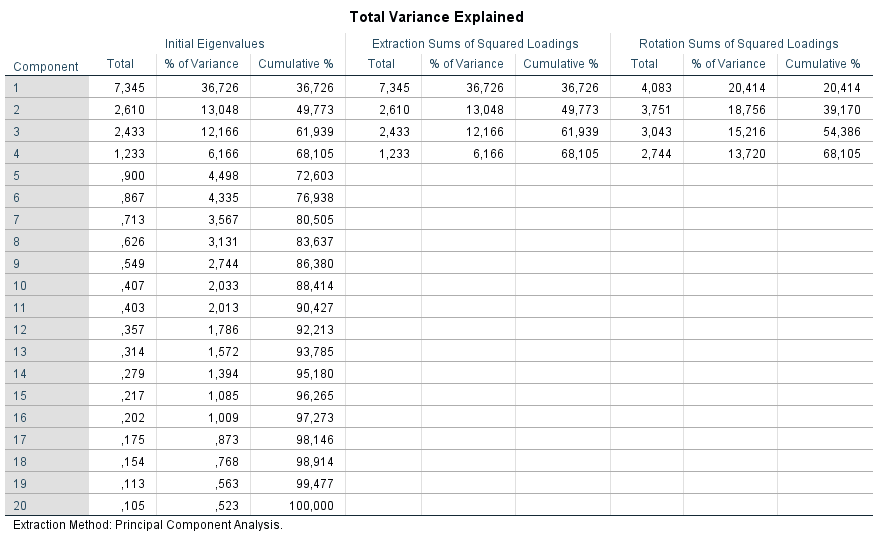This screenshot has width=880, height=540.
Task: Select the eigenvalue total cell showing ,105
Action: [x=120, y=505]
